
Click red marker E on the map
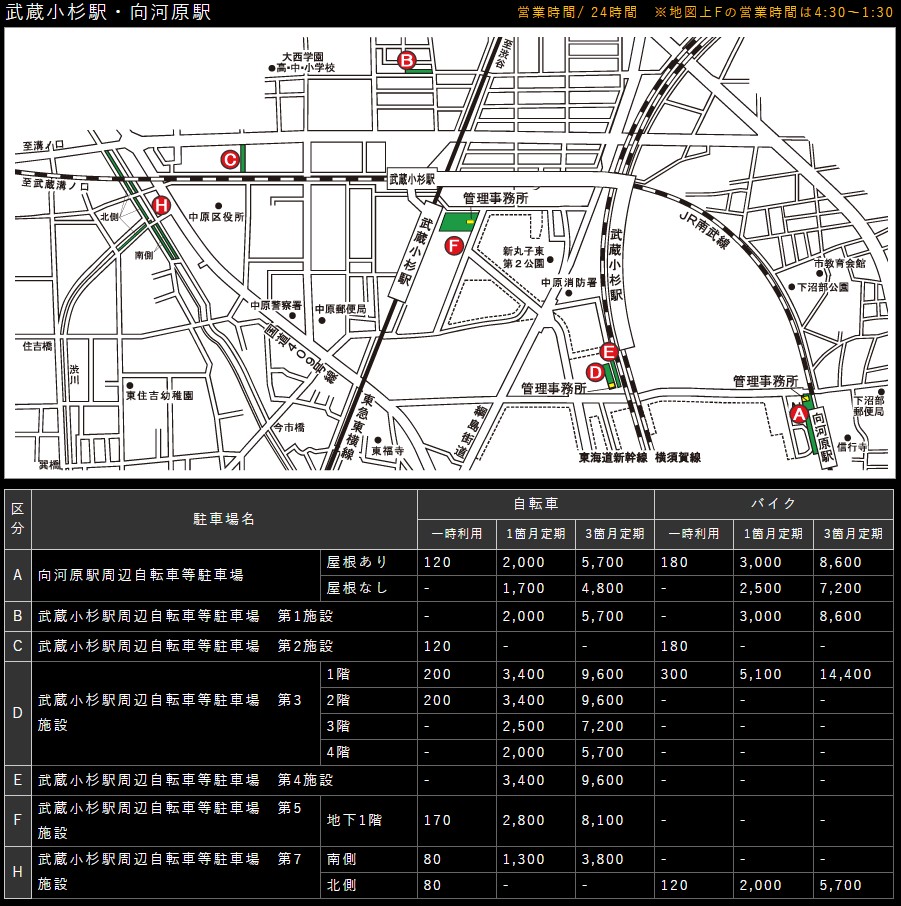coord(609,351)
